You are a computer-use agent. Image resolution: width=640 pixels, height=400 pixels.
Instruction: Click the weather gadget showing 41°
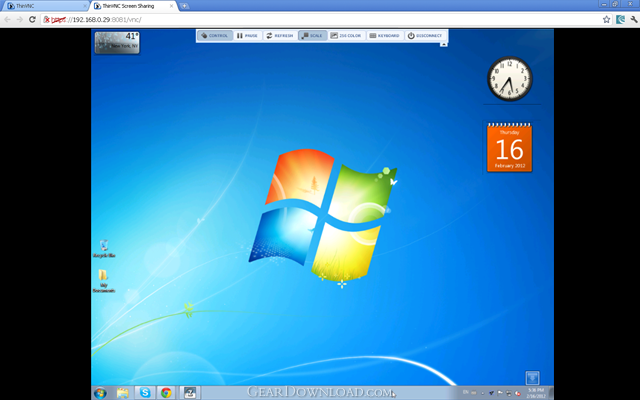[x=117, y=42]
